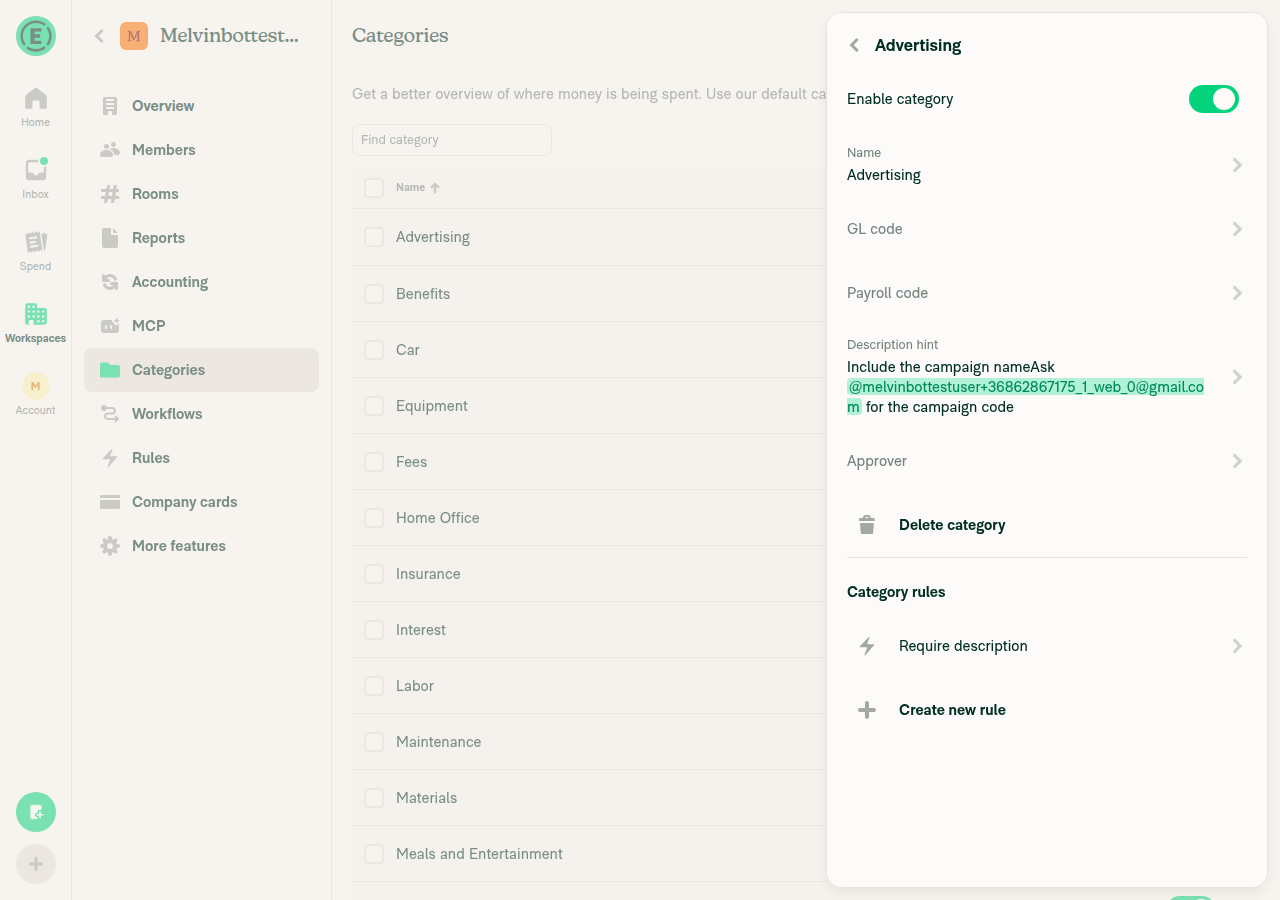Click back arrow beside workspace name
Image resolution: width=1280 pixels, height=900 pixels.
click(x=99, y=36)
